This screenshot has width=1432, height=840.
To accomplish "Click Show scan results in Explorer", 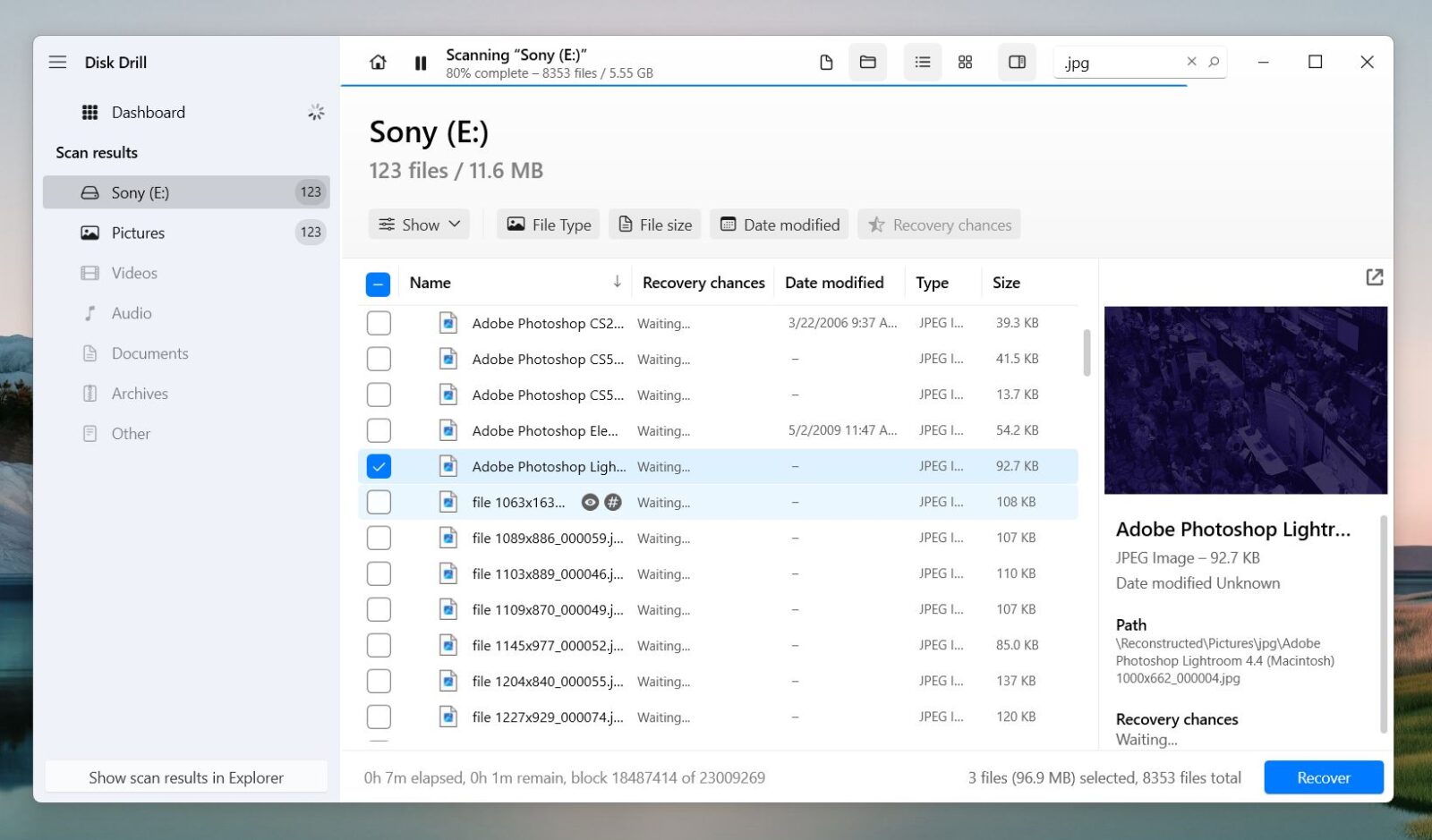I will tap(186, 777).
